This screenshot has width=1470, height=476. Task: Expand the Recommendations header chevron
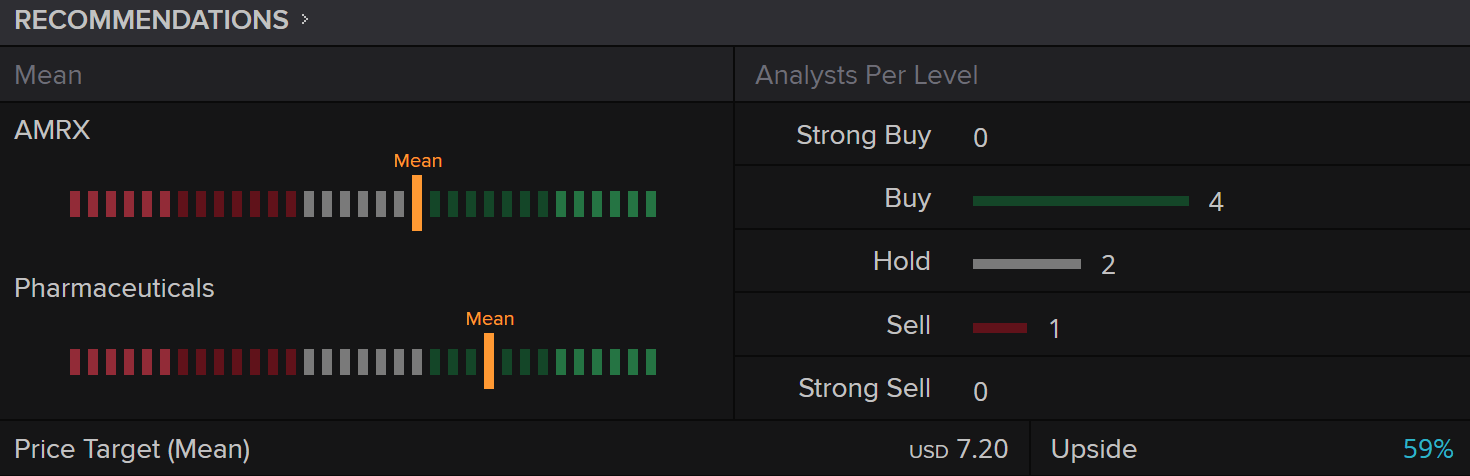point(304,19)
